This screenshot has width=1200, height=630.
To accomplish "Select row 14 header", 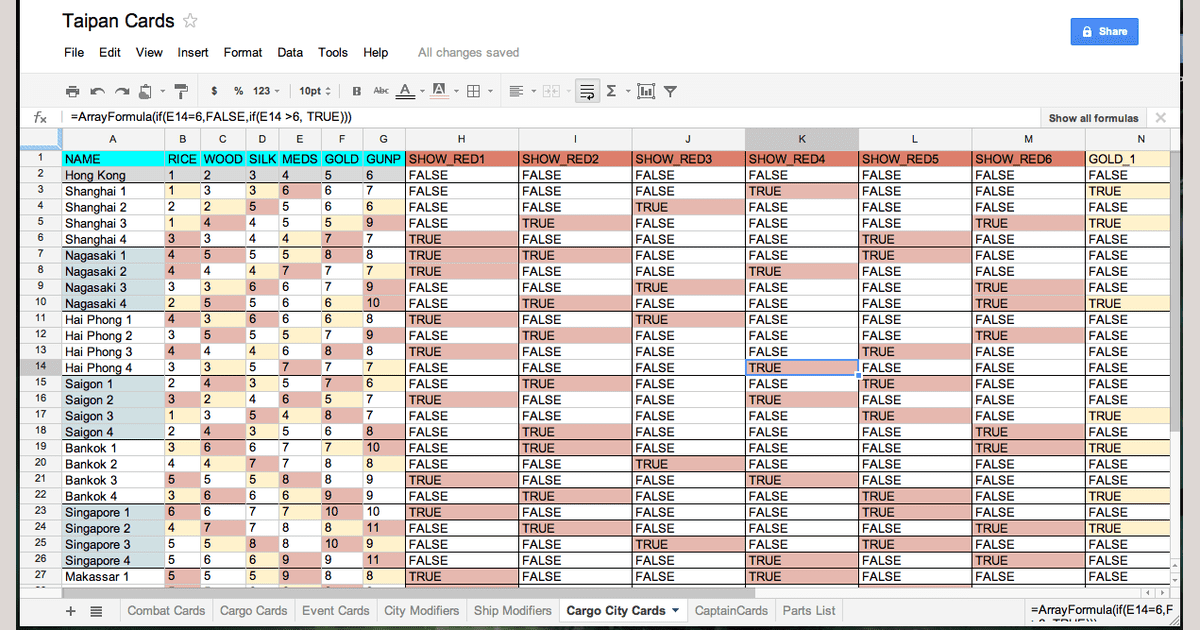I will tap(41, 367).
